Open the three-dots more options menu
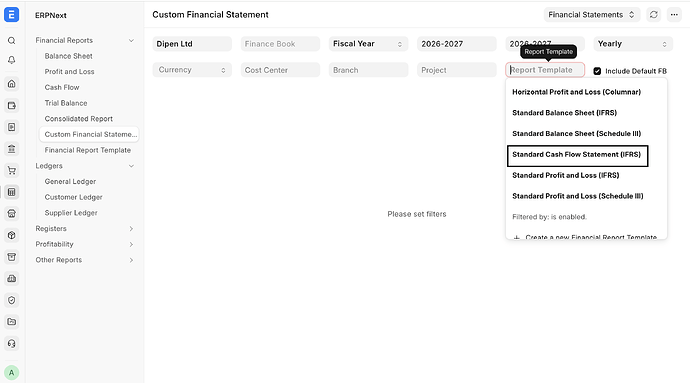The height and width of the screenshot is (383, 690). pos(674,15)
